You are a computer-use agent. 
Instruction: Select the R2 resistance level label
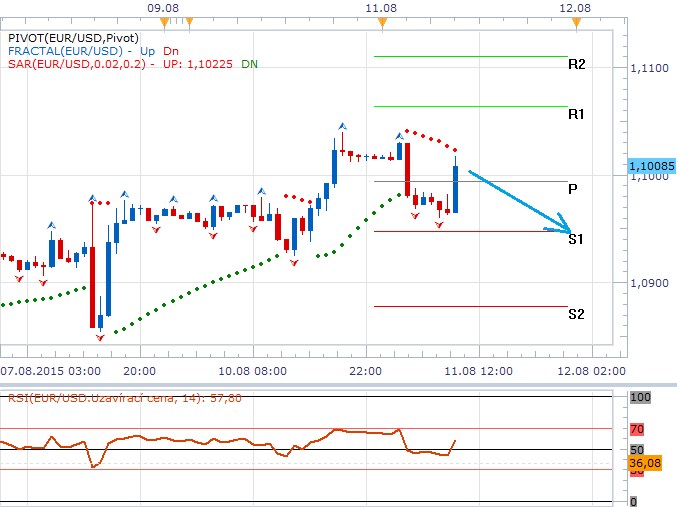pyautogui.click(x=576, y=64)
